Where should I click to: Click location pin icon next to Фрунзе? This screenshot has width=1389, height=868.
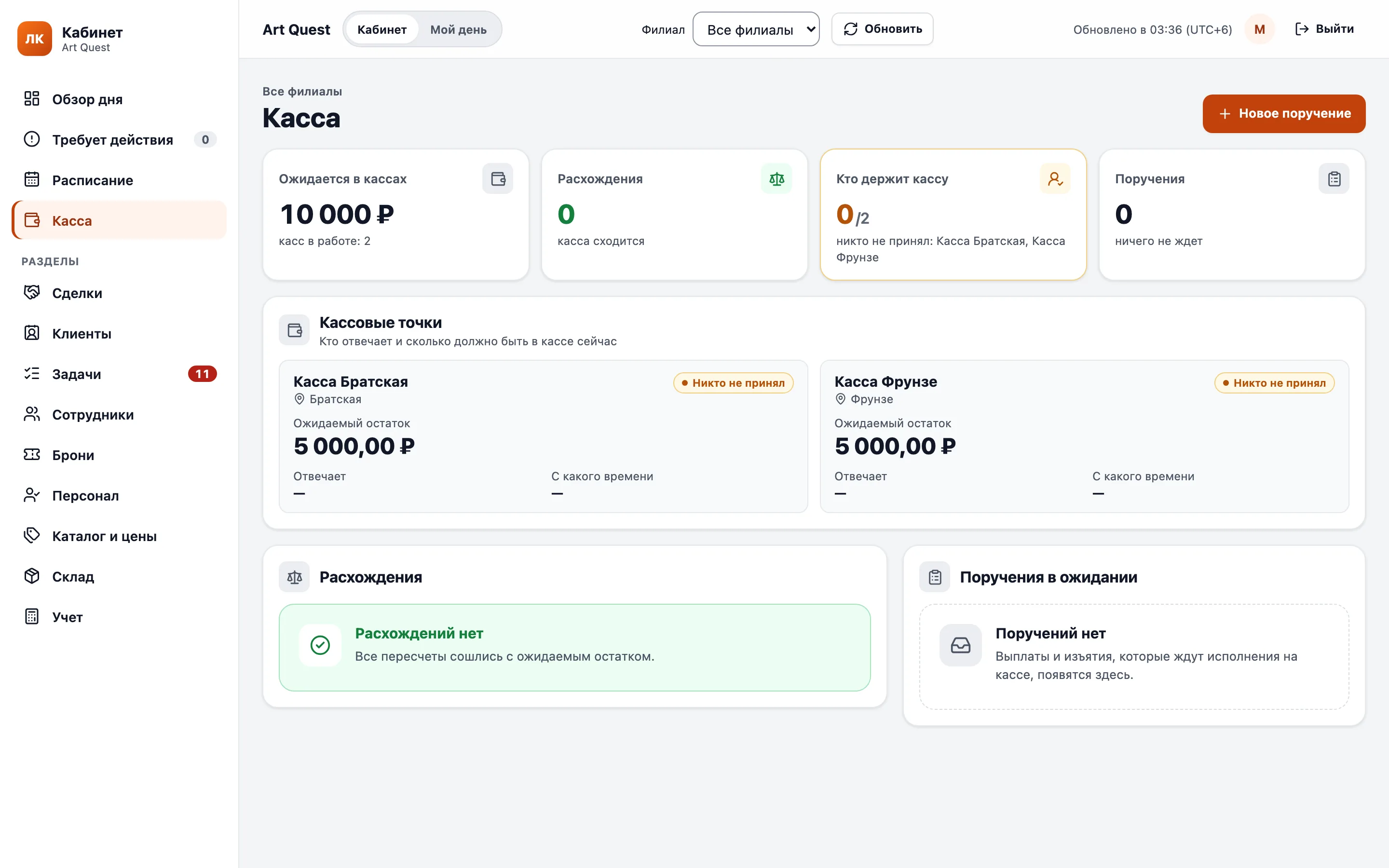tap(840, 399)
